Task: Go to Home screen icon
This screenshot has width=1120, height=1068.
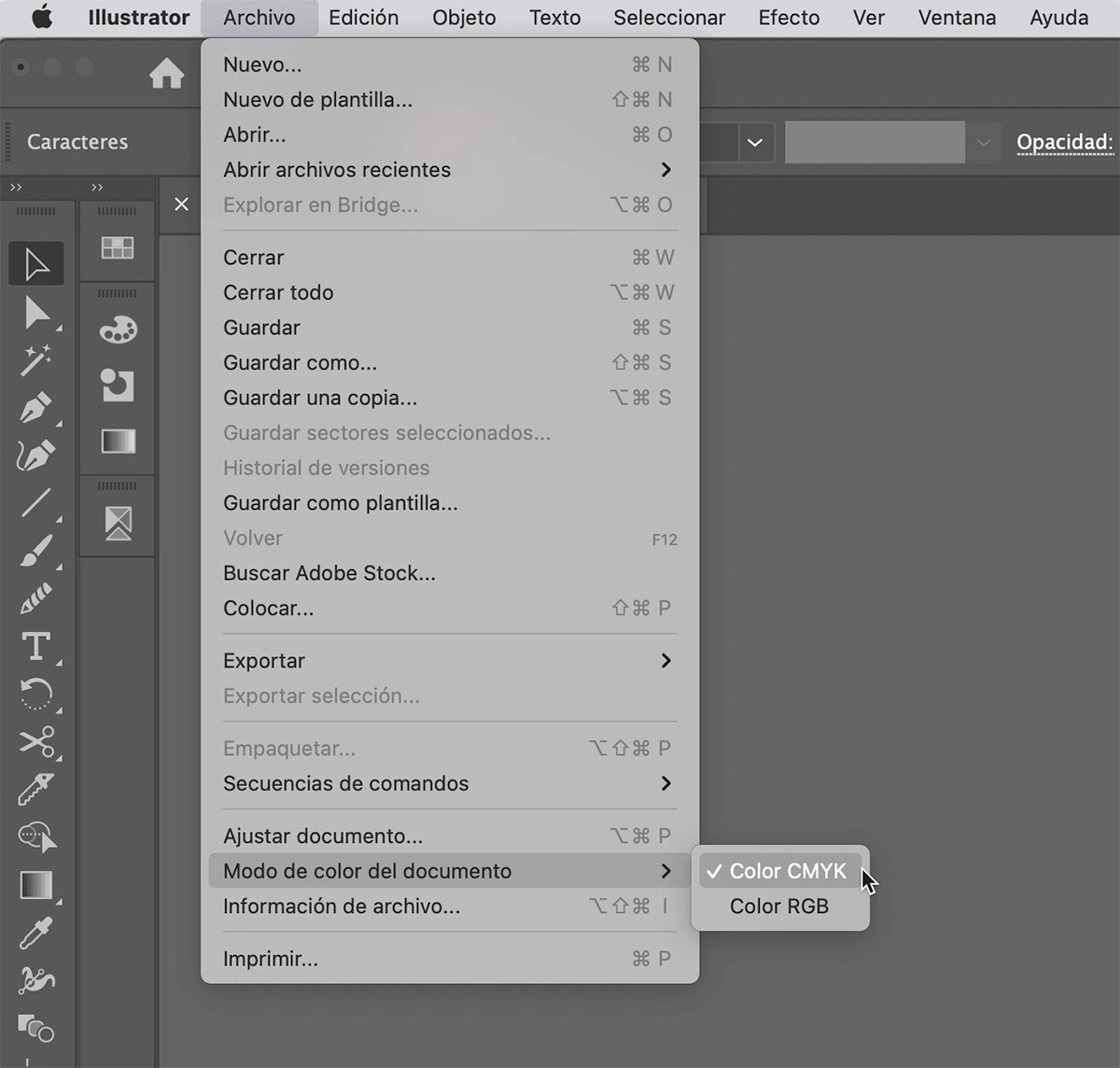Action: 167,73
